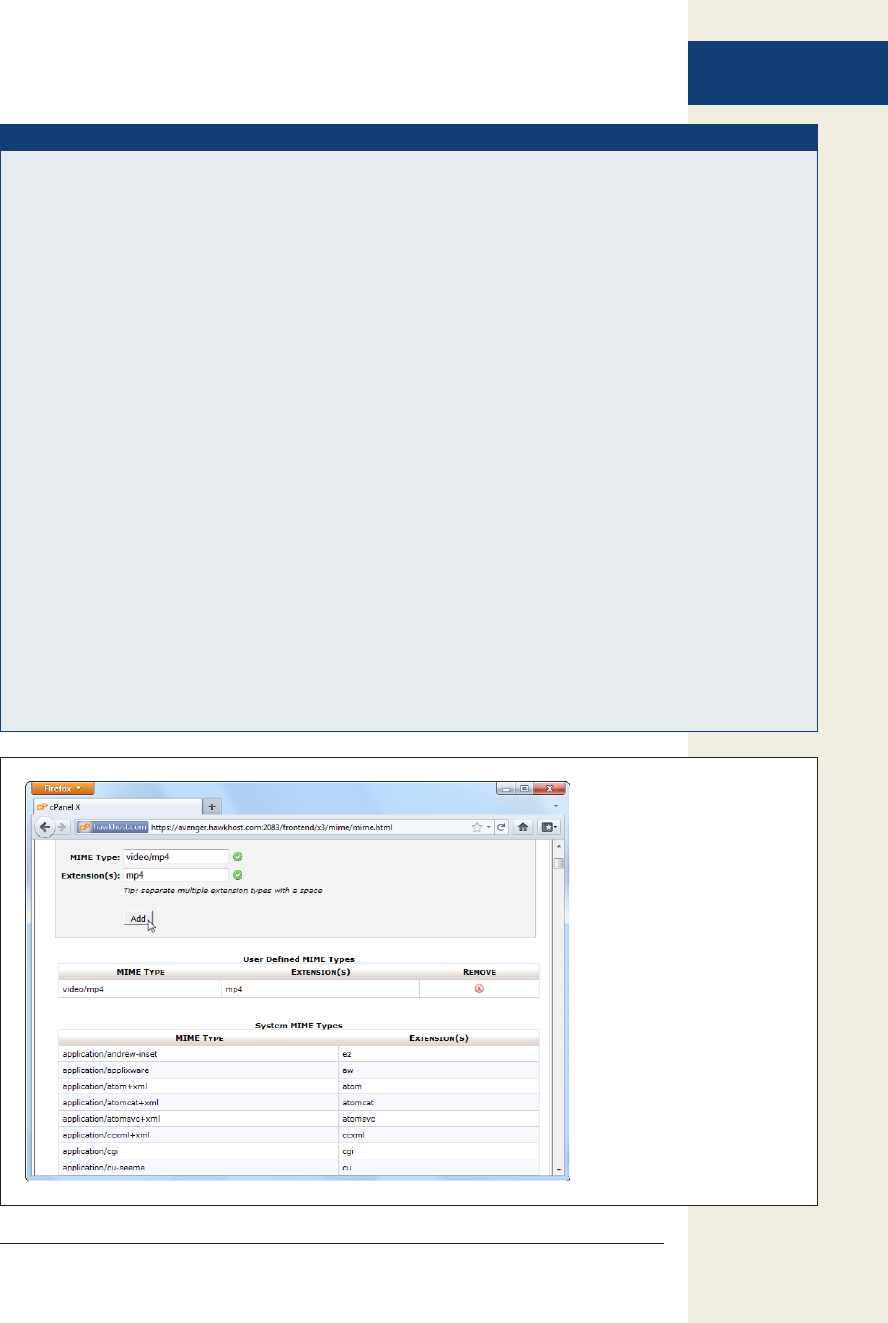The height and width of the screenshot is (1323, 888).
Task: Click the application/atom+xml row
Action: tap(299, 1086)
